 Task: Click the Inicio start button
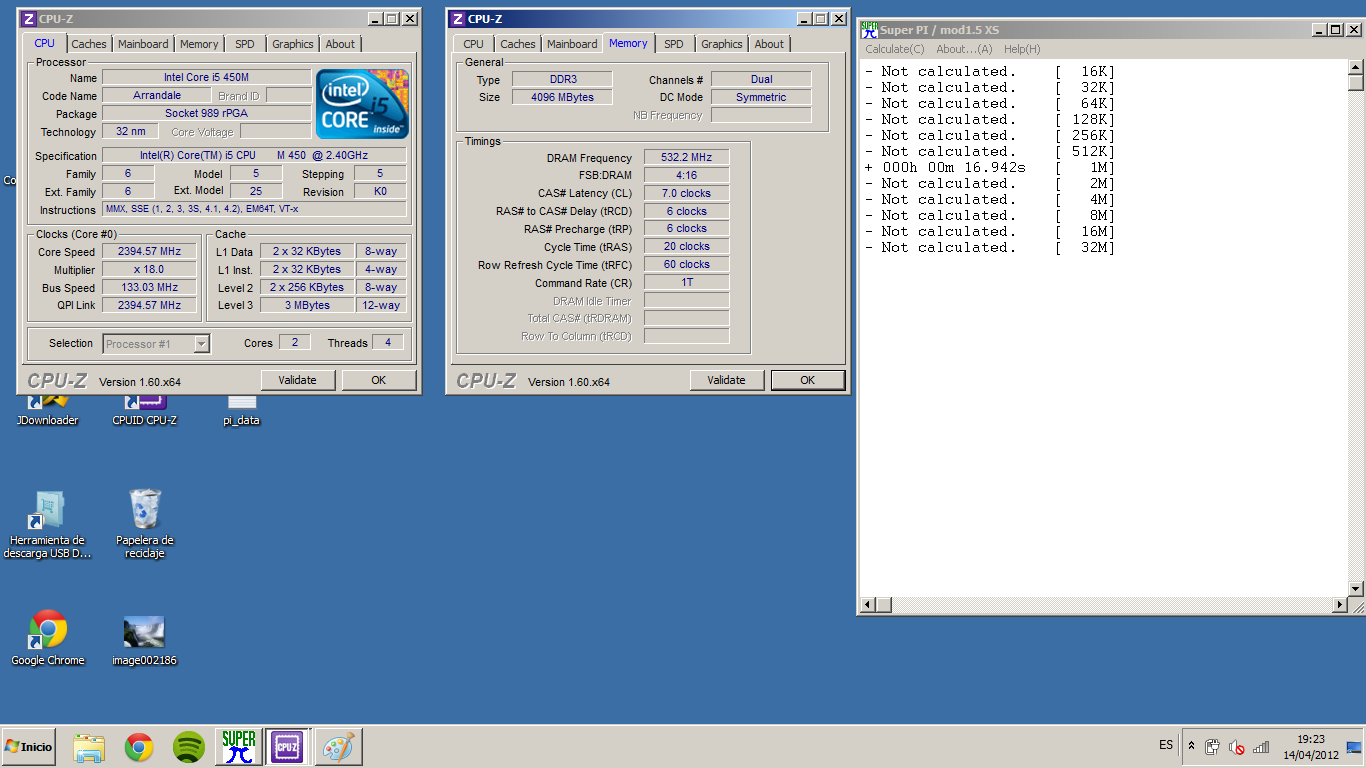point(29,747)
